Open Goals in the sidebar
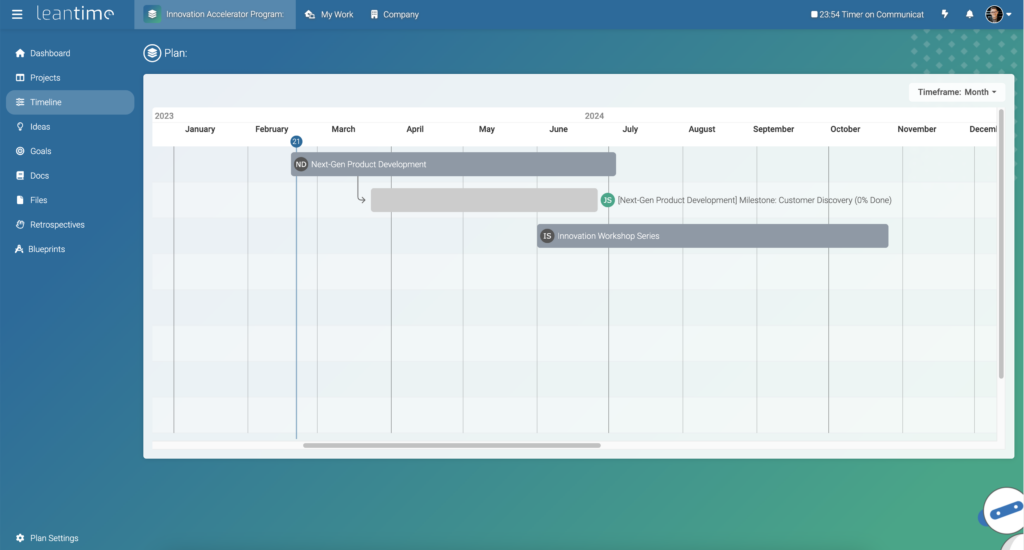 (70, 151)
